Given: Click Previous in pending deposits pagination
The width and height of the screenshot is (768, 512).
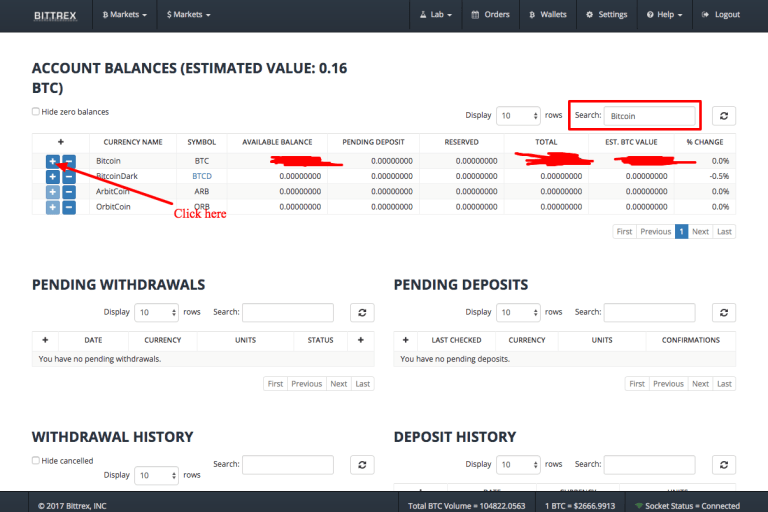Looking at the screenshot, I should [x=668, y=384].
